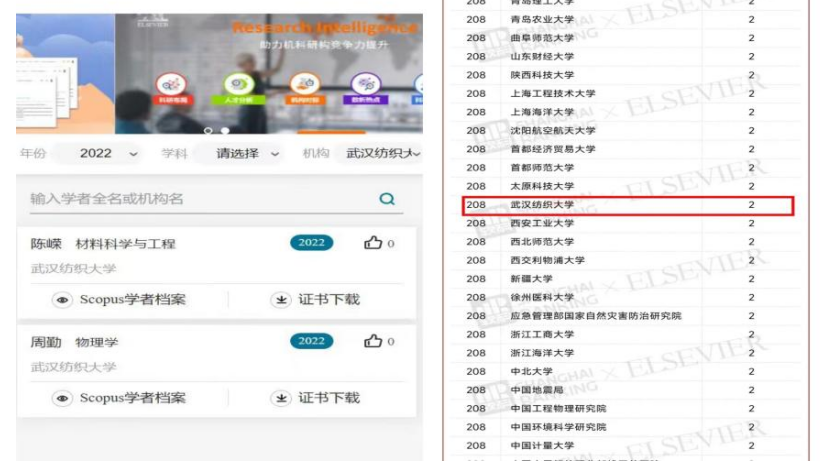Select the 浙江海洋大学 table row
This screenshot has height=473, width=820.
(627, 353)
